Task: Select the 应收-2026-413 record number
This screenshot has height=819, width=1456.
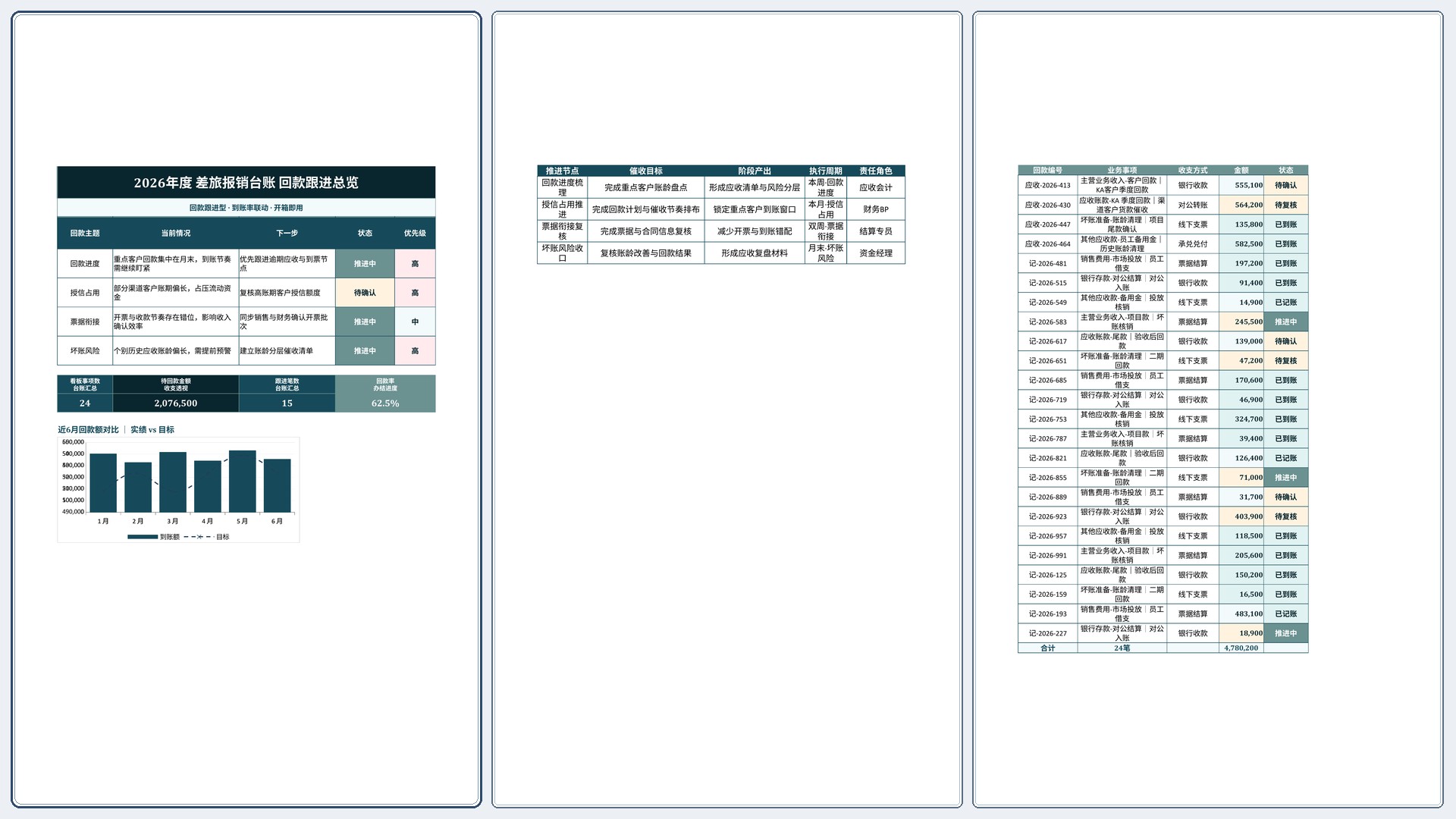Action: [1047, 185]
